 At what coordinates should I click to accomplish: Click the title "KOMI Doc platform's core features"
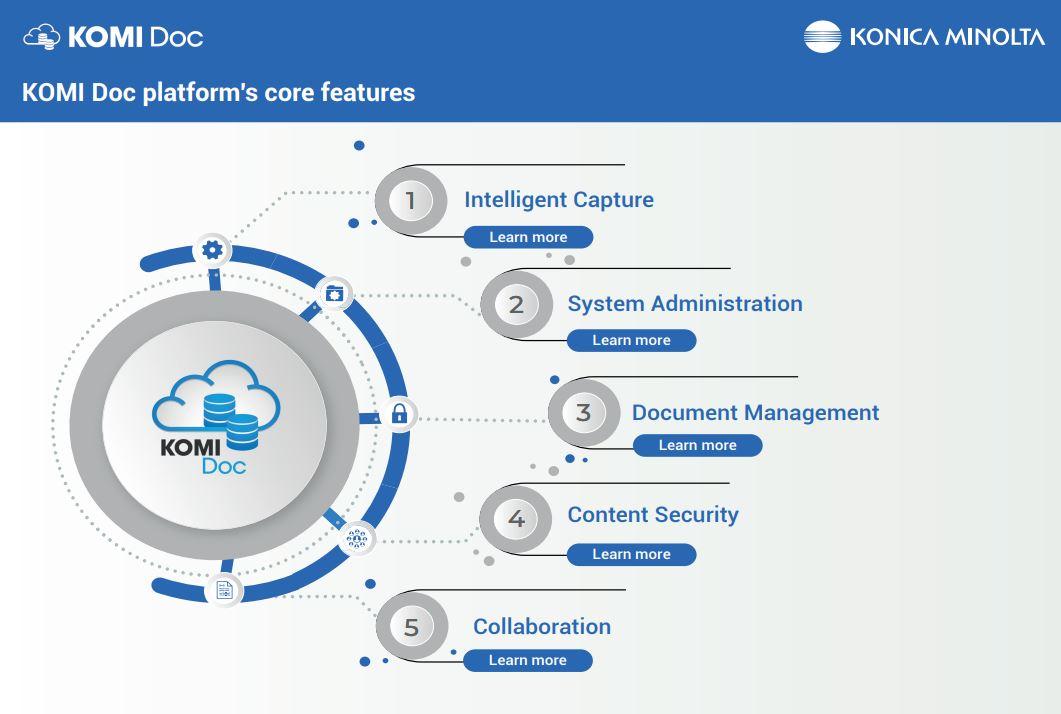click(219, 93)
